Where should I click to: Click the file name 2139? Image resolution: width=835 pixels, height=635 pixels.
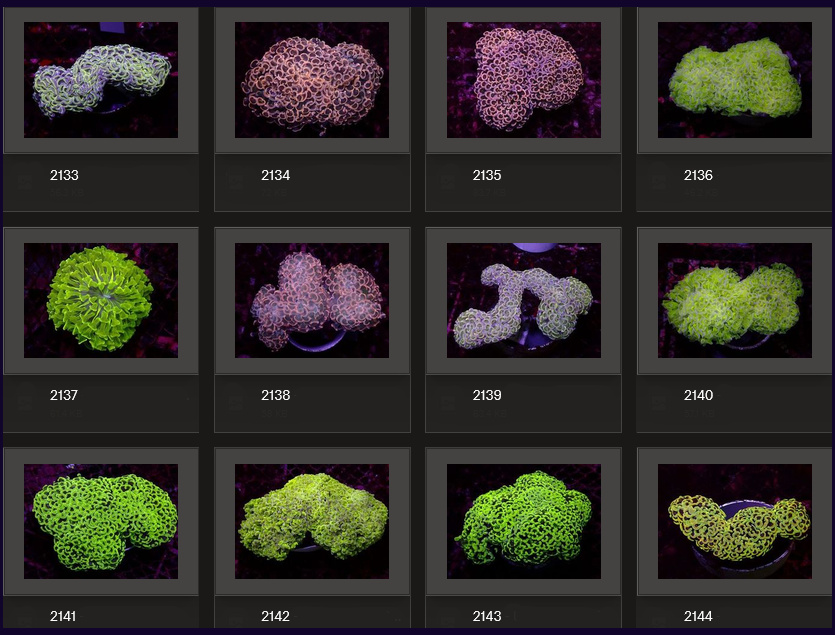487,395
